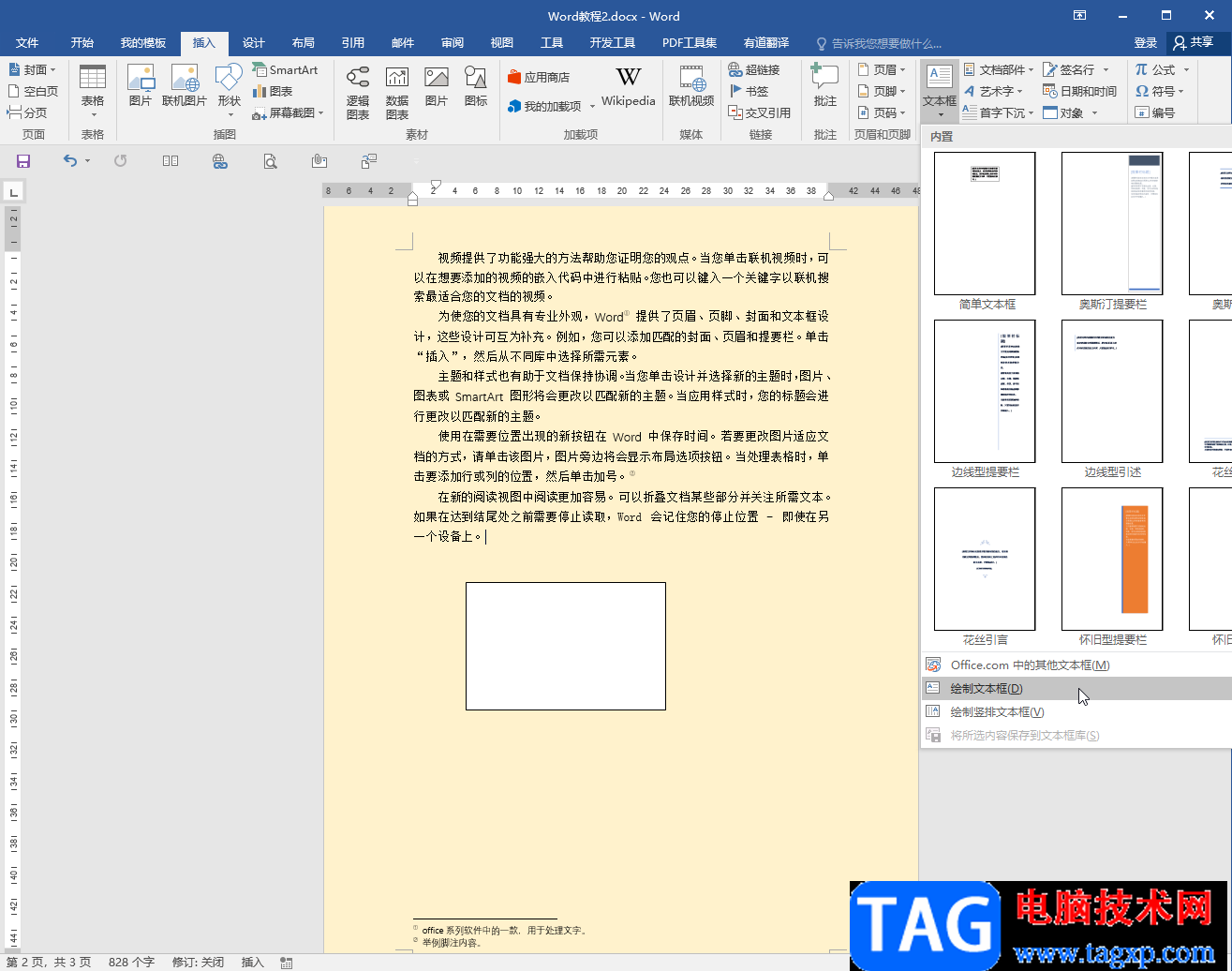Select the Austin Sidebar (奥斯汀提要栏) thumbnail

pyautogui.click(x=1112, y=224)
